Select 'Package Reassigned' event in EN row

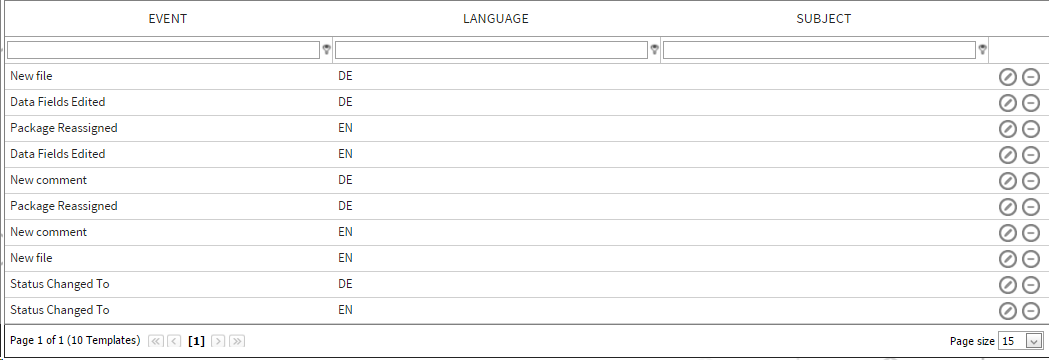[64, 128]
